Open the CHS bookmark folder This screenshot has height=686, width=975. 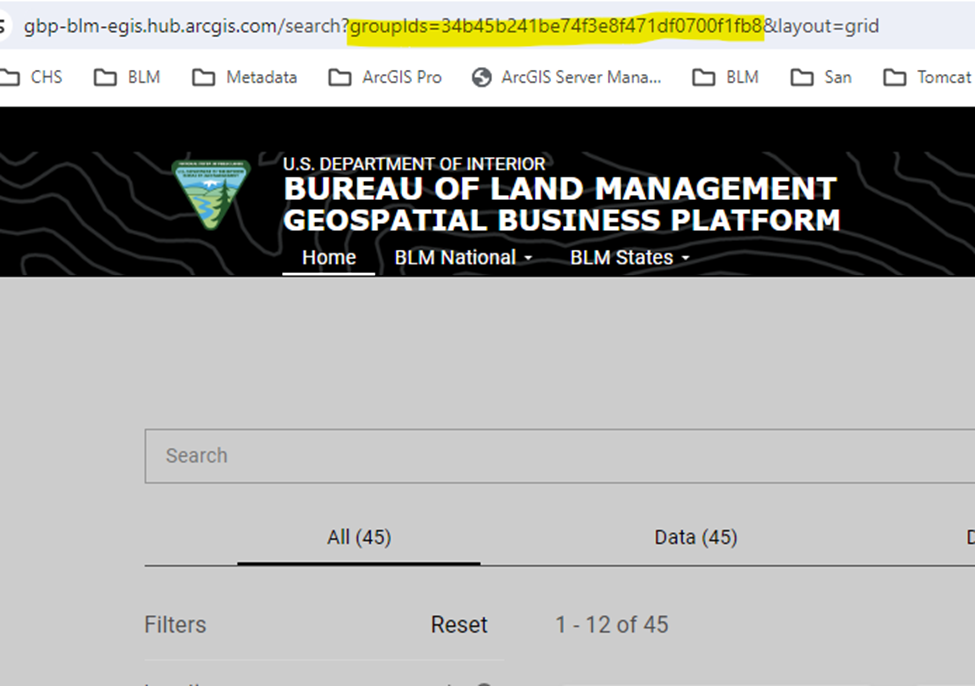[31, 77]
